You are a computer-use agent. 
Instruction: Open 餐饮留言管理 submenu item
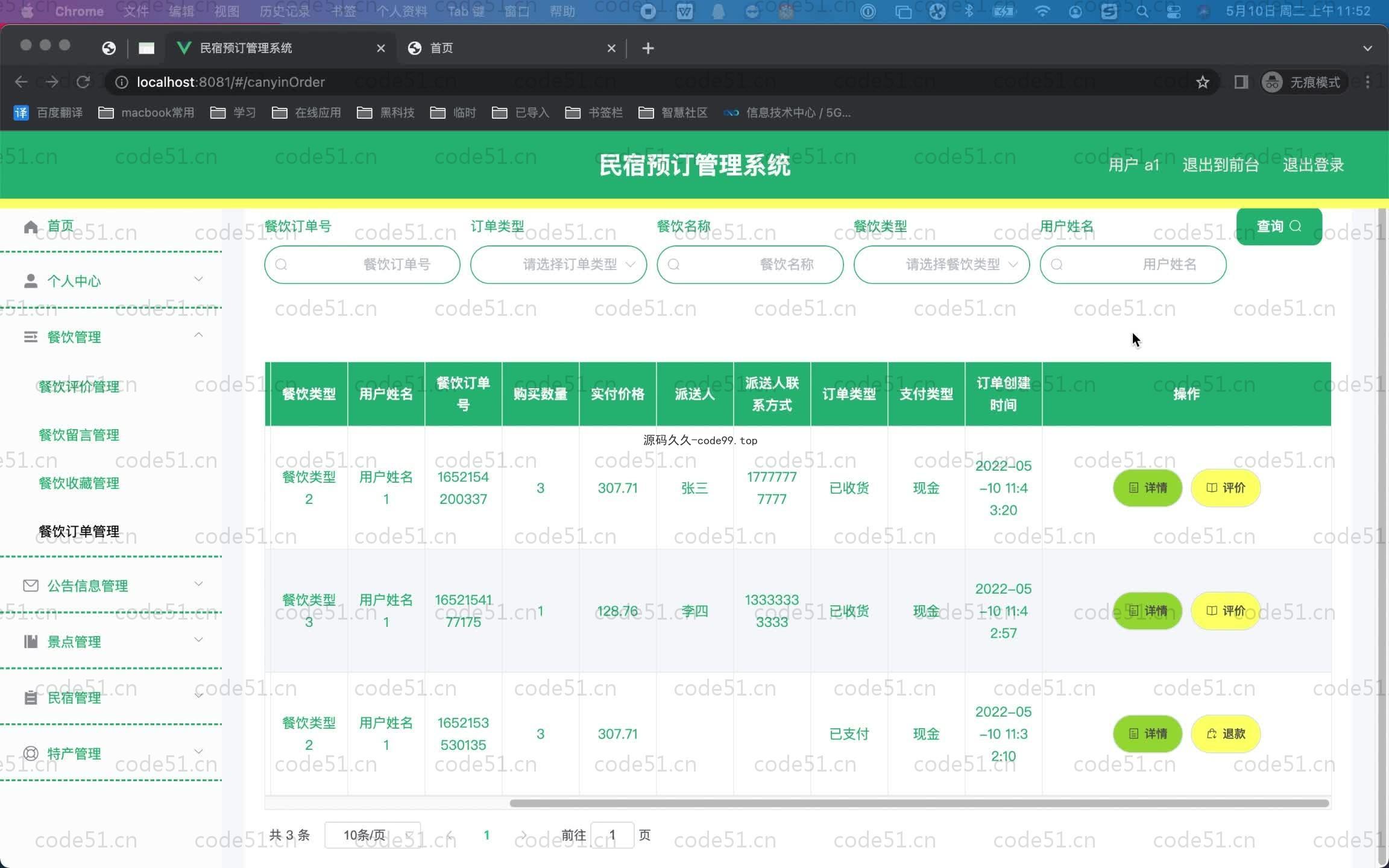click(79, 435)
